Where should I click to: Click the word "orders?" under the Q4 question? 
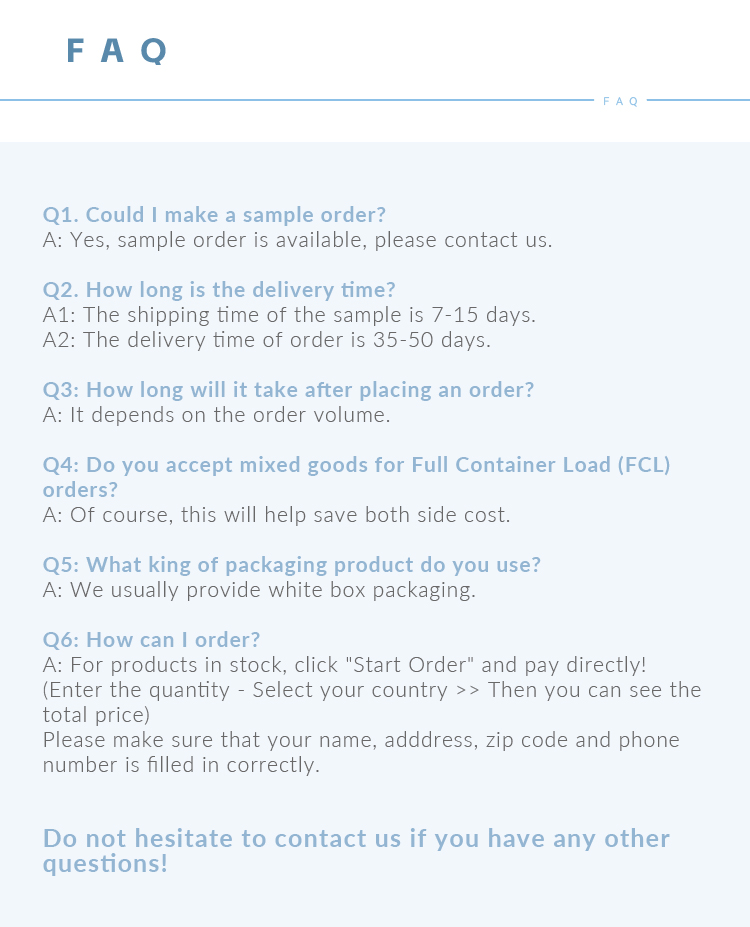click(80, 490)
